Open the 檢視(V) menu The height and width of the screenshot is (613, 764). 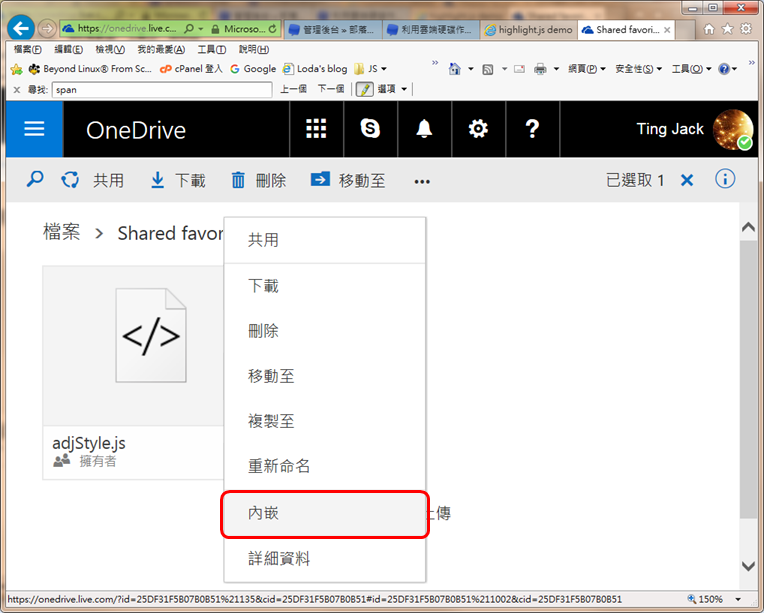(x=110, y=49)
